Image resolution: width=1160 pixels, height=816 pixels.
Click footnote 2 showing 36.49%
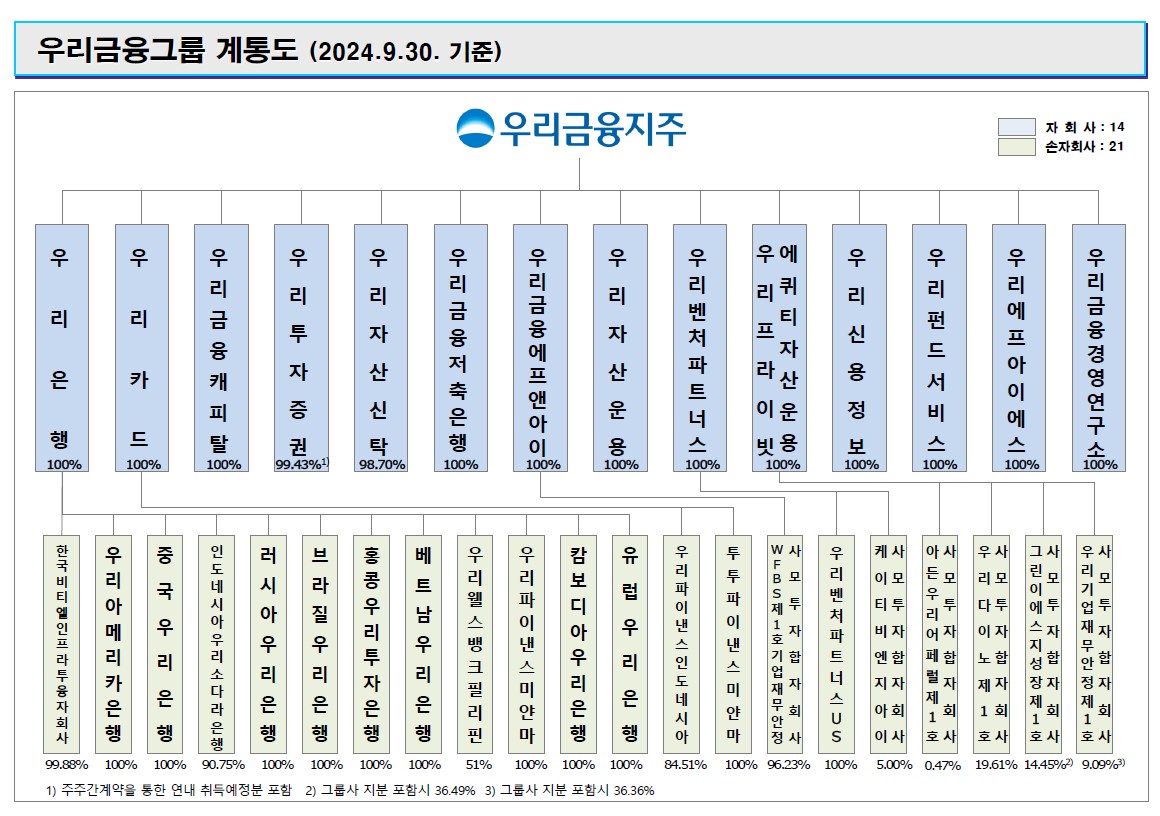click(390, 790)
